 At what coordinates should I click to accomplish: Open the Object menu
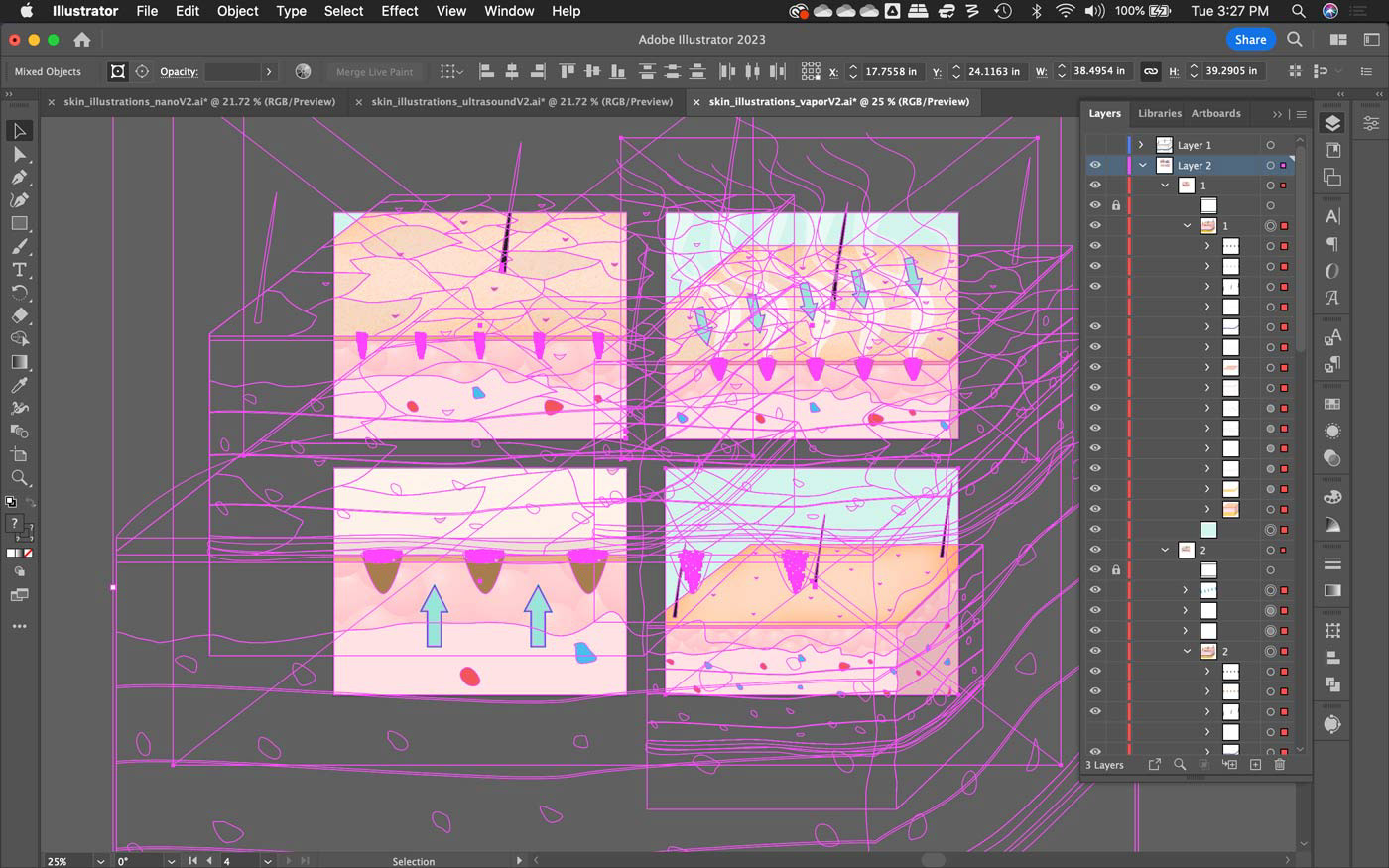(237, 11)
